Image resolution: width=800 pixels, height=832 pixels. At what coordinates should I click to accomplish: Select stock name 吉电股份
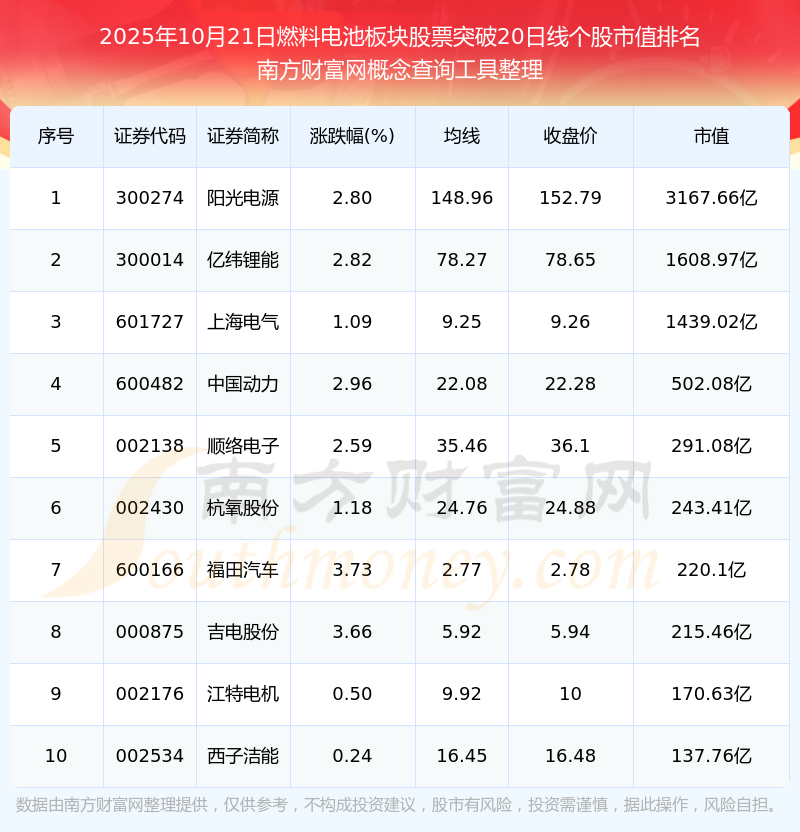pyautogui.click(x=243, y=632)
